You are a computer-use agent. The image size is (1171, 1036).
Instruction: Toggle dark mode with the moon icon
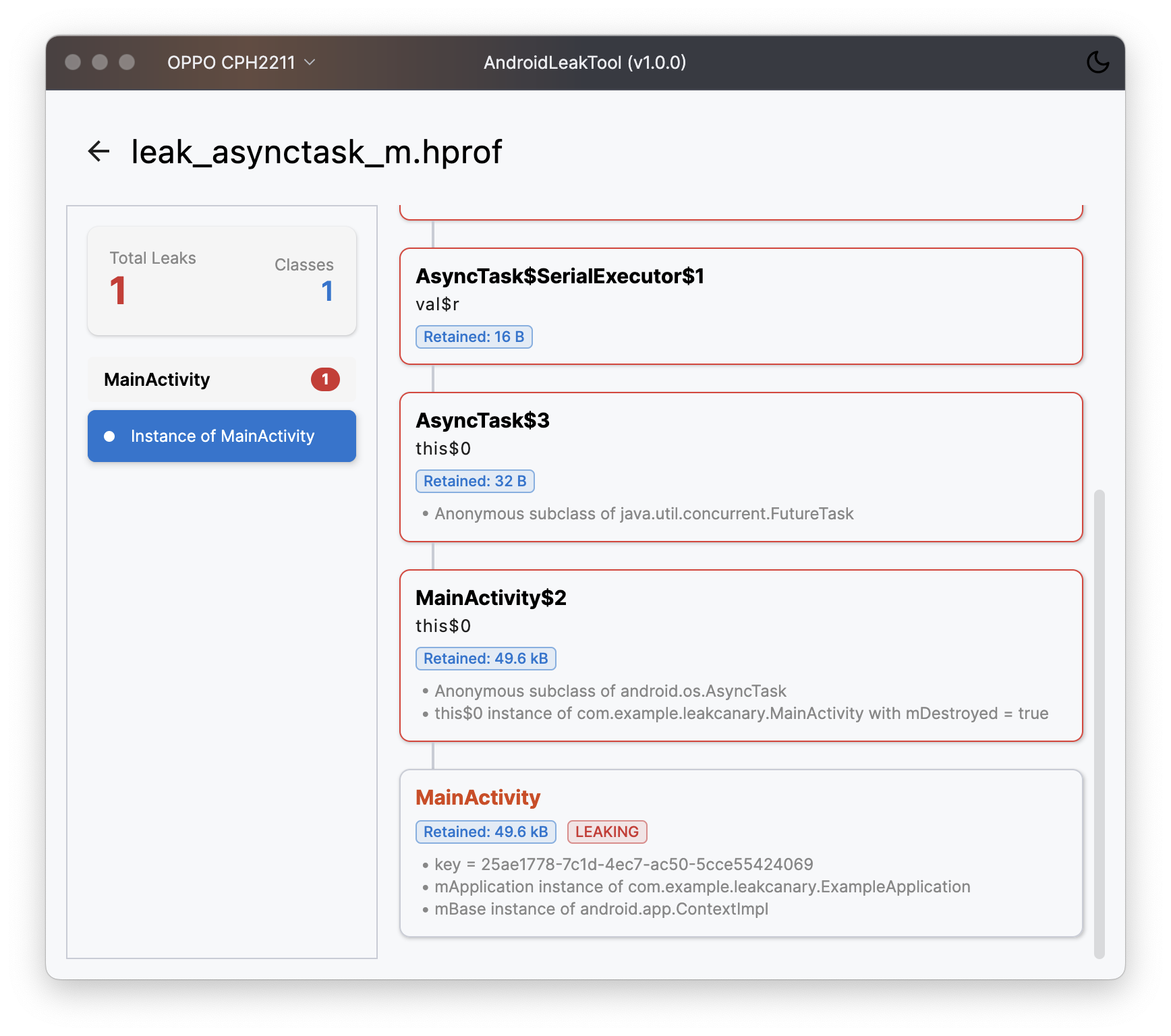pos(1098,62)
